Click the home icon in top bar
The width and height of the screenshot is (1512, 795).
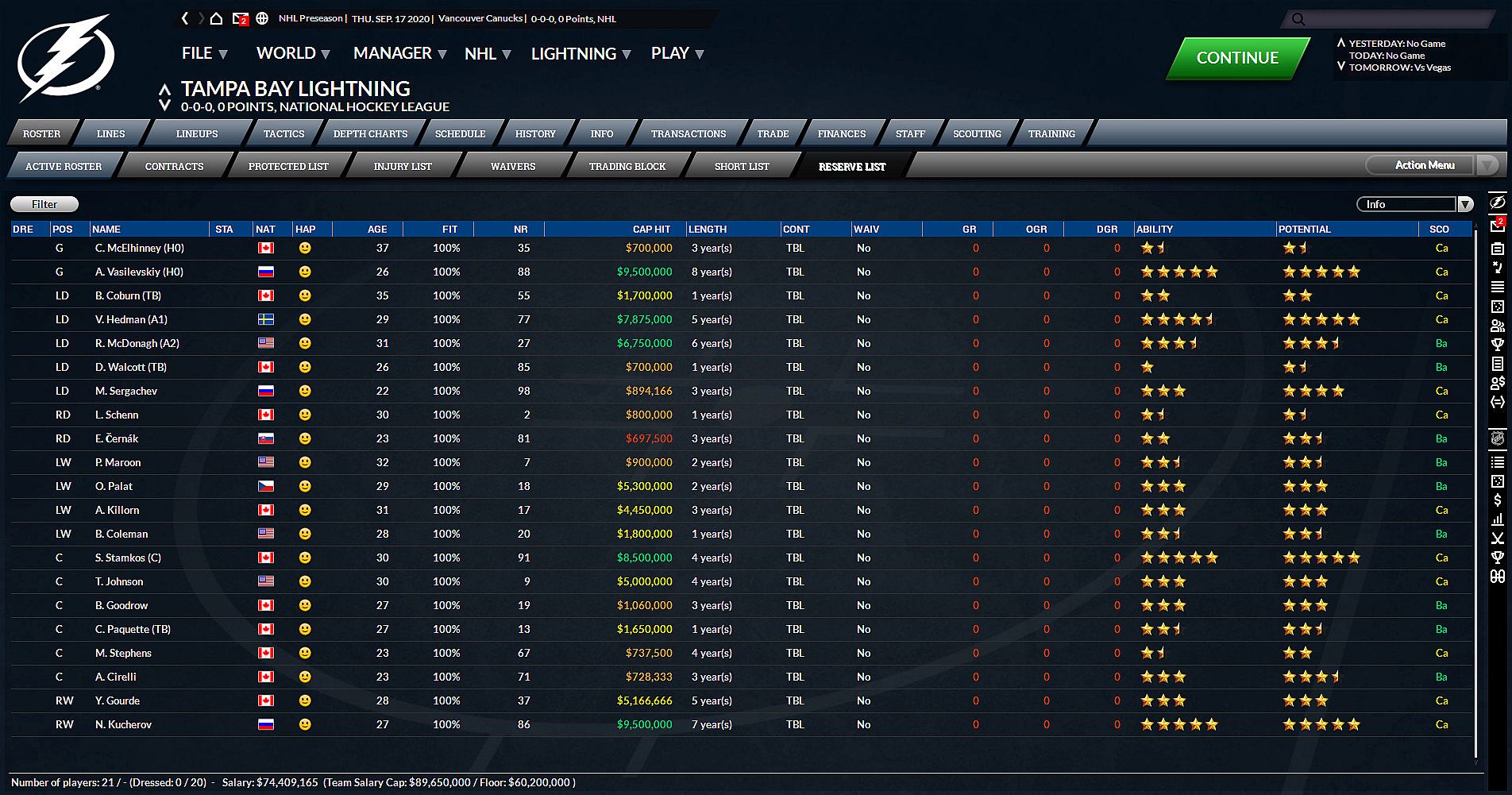click(x=215, y=18)
